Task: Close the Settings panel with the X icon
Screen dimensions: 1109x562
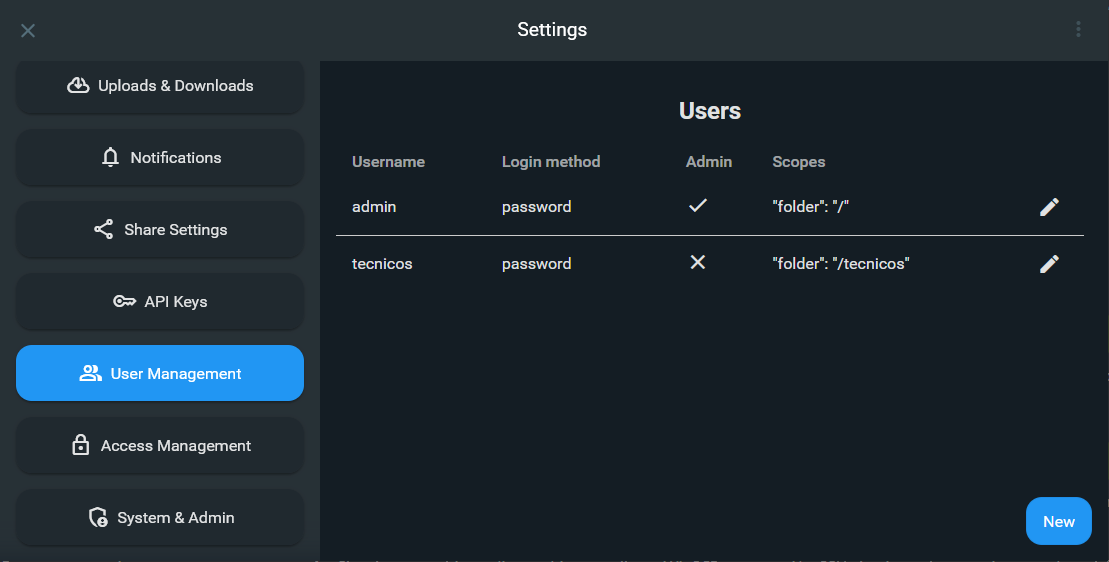Action: 28,30
